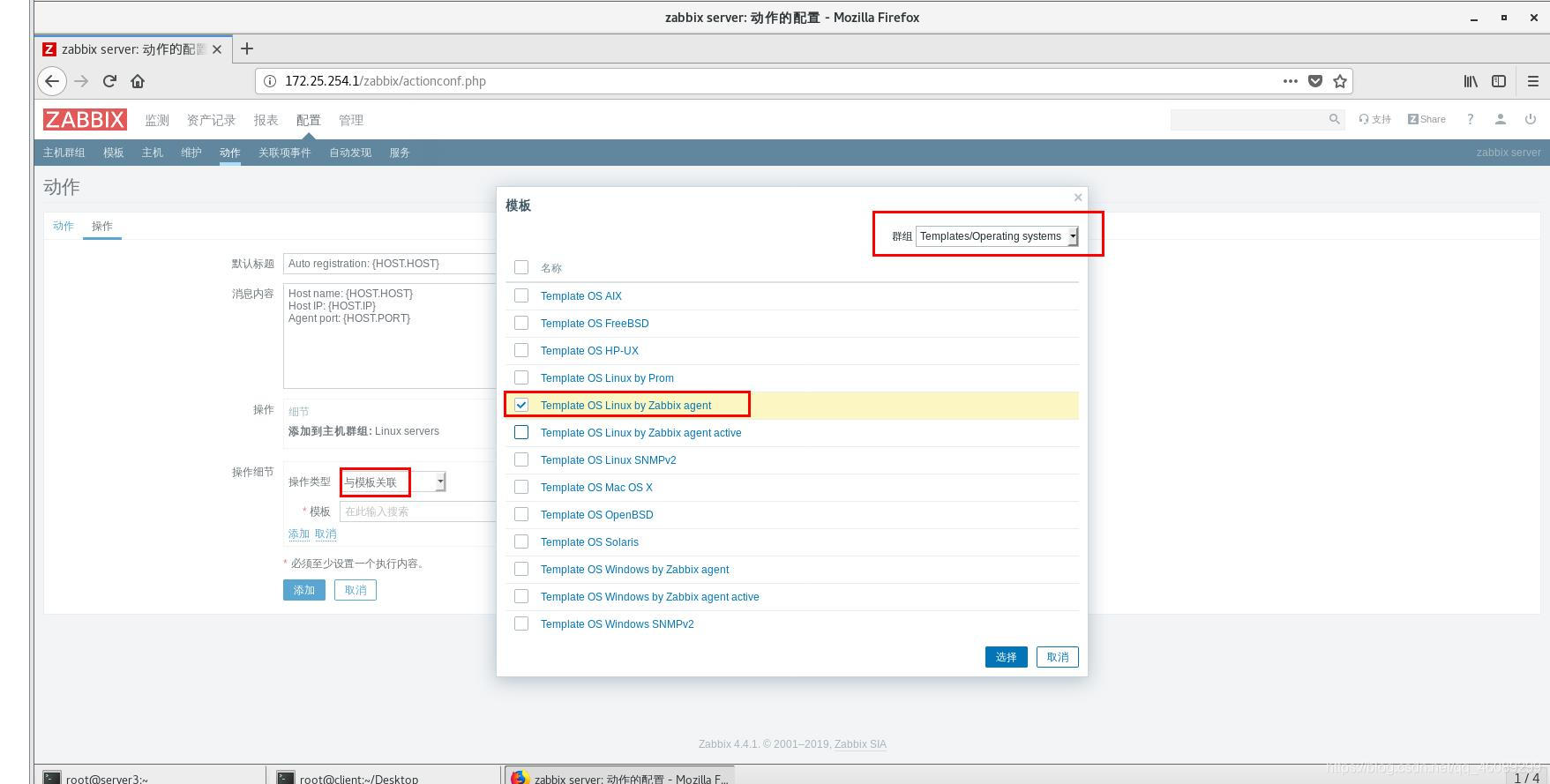This screenshot has height=784, width=1550.
Task: Bookmark this page with the star icon
Action: coord(1340,81)
